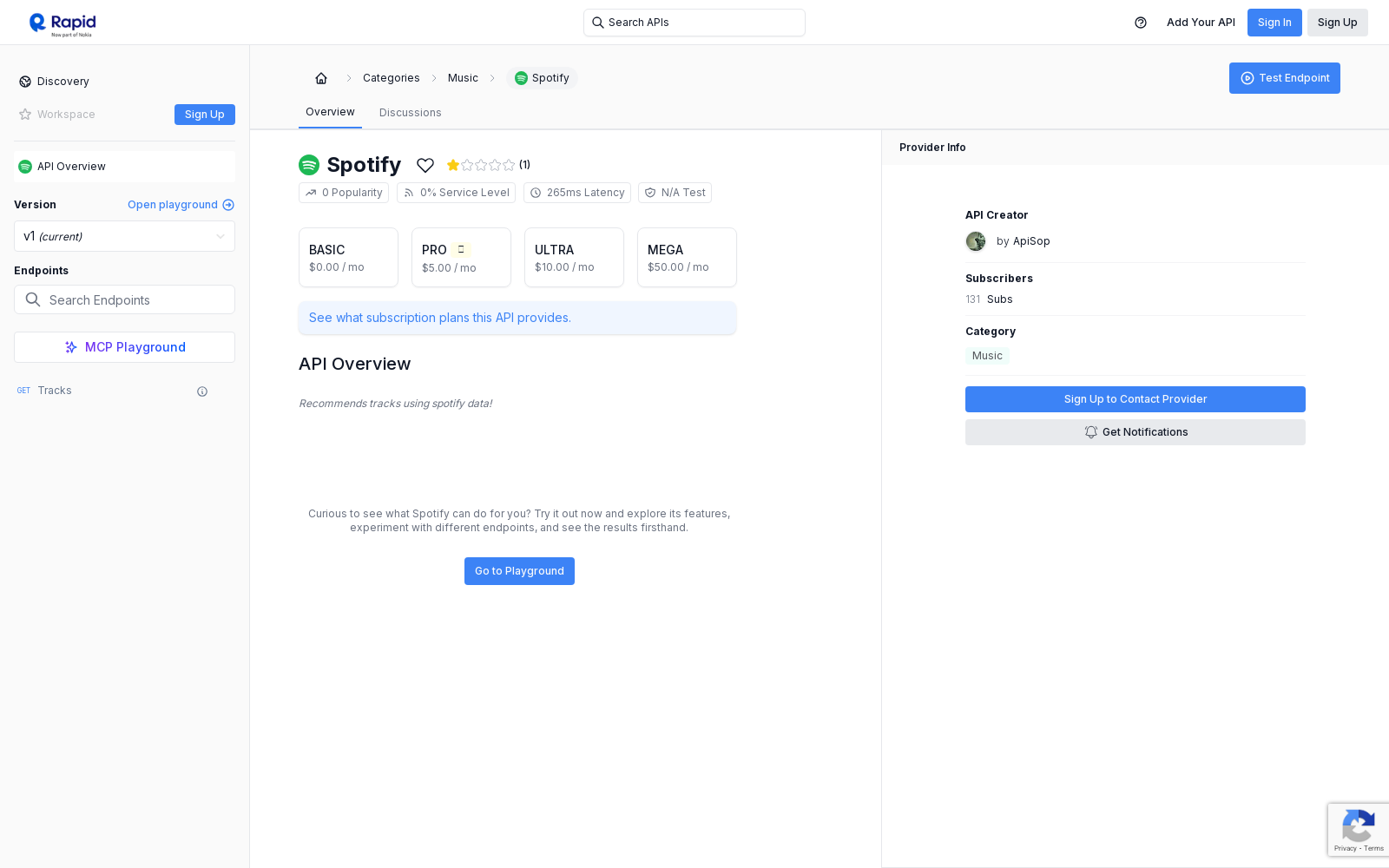Click the Spotify breadcrumb chip

(542, 78)
